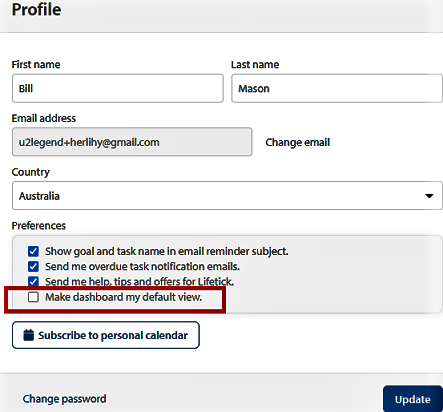This screenshot has width=443, height=412.
Task: Uncheck help, tips and offers checkbox
Action: coord(33,281)
